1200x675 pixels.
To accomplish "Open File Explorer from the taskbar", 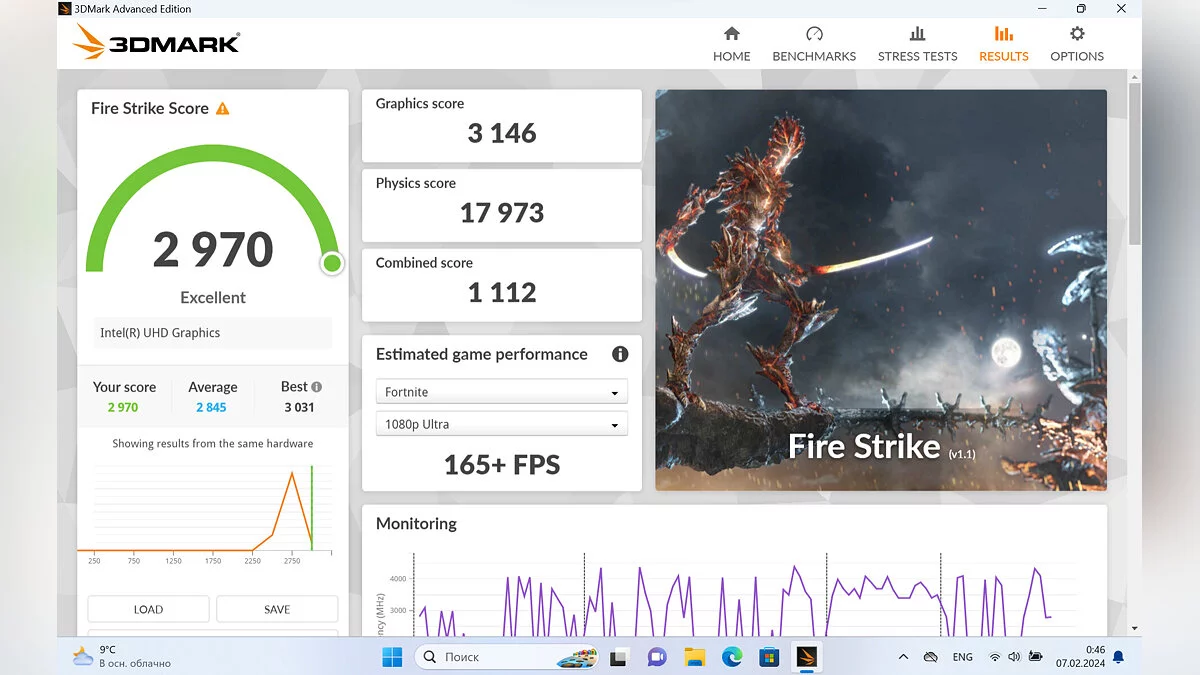I will click(x=695, y=657).
